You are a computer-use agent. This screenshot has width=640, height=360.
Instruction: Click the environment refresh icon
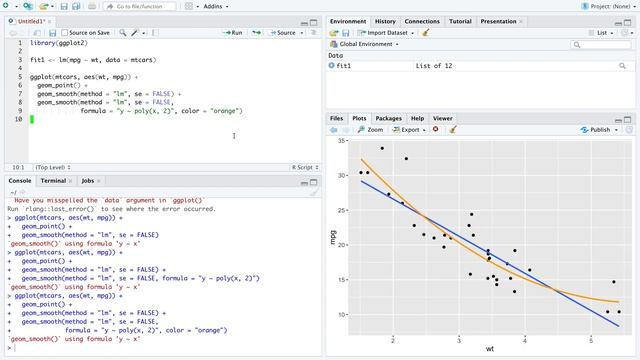pyautogui.click(x=624, y=33)
